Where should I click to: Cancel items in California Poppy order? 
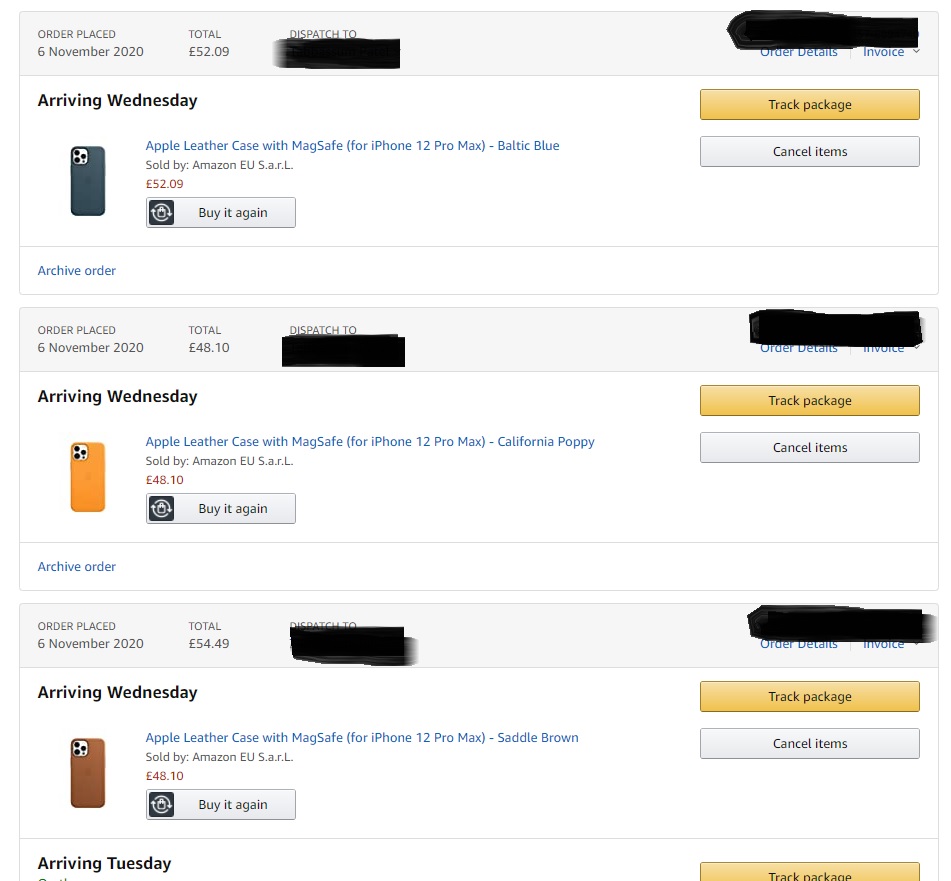tap(809, 447)
